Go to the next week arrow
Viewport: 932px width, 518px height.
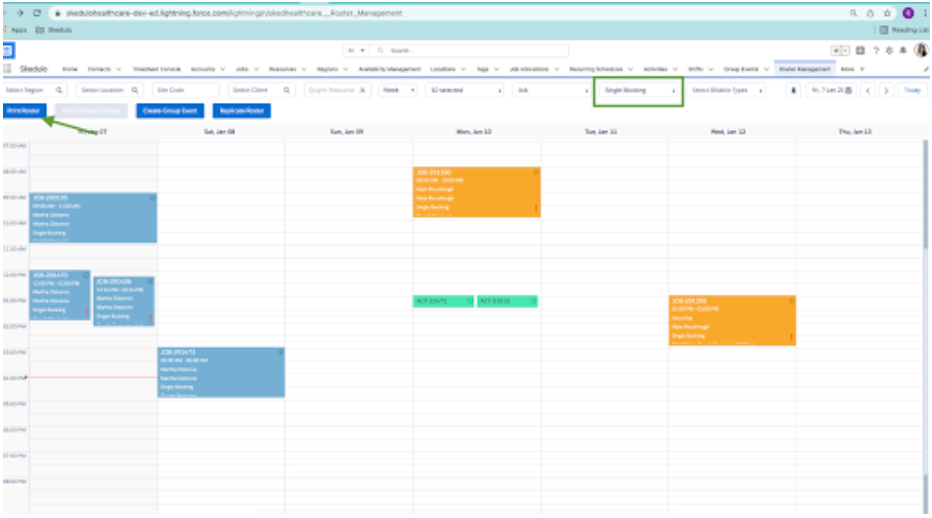[x=886, y=90]
